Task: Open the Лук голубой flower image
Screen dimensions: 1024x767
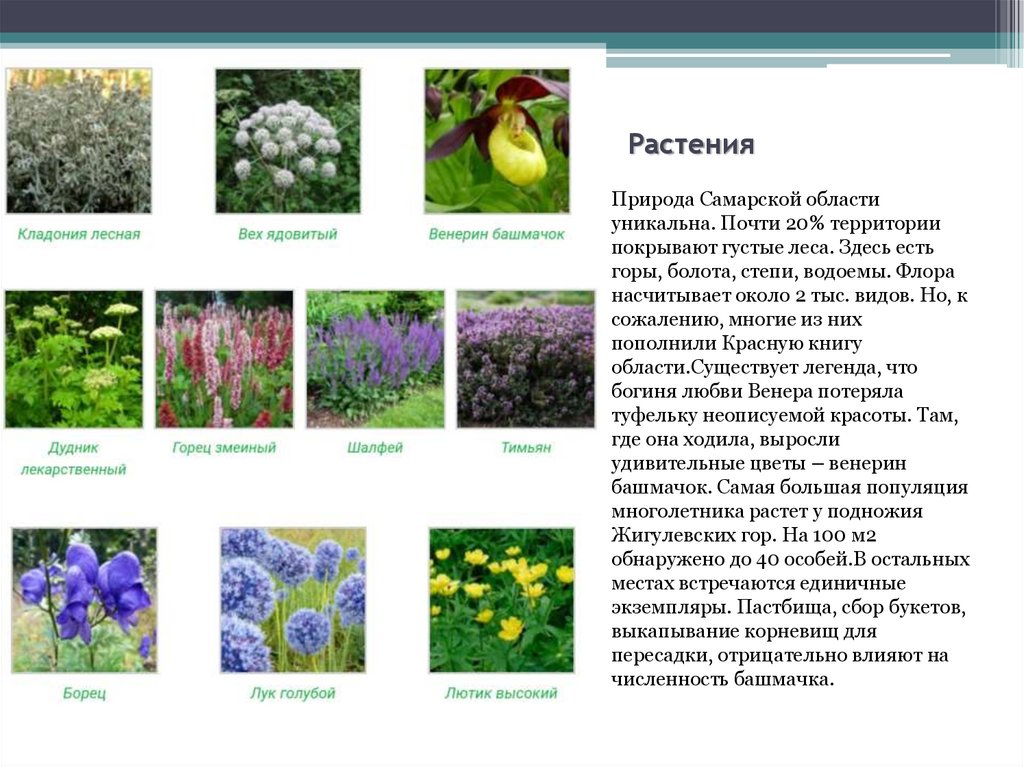Action: point(293,600)
